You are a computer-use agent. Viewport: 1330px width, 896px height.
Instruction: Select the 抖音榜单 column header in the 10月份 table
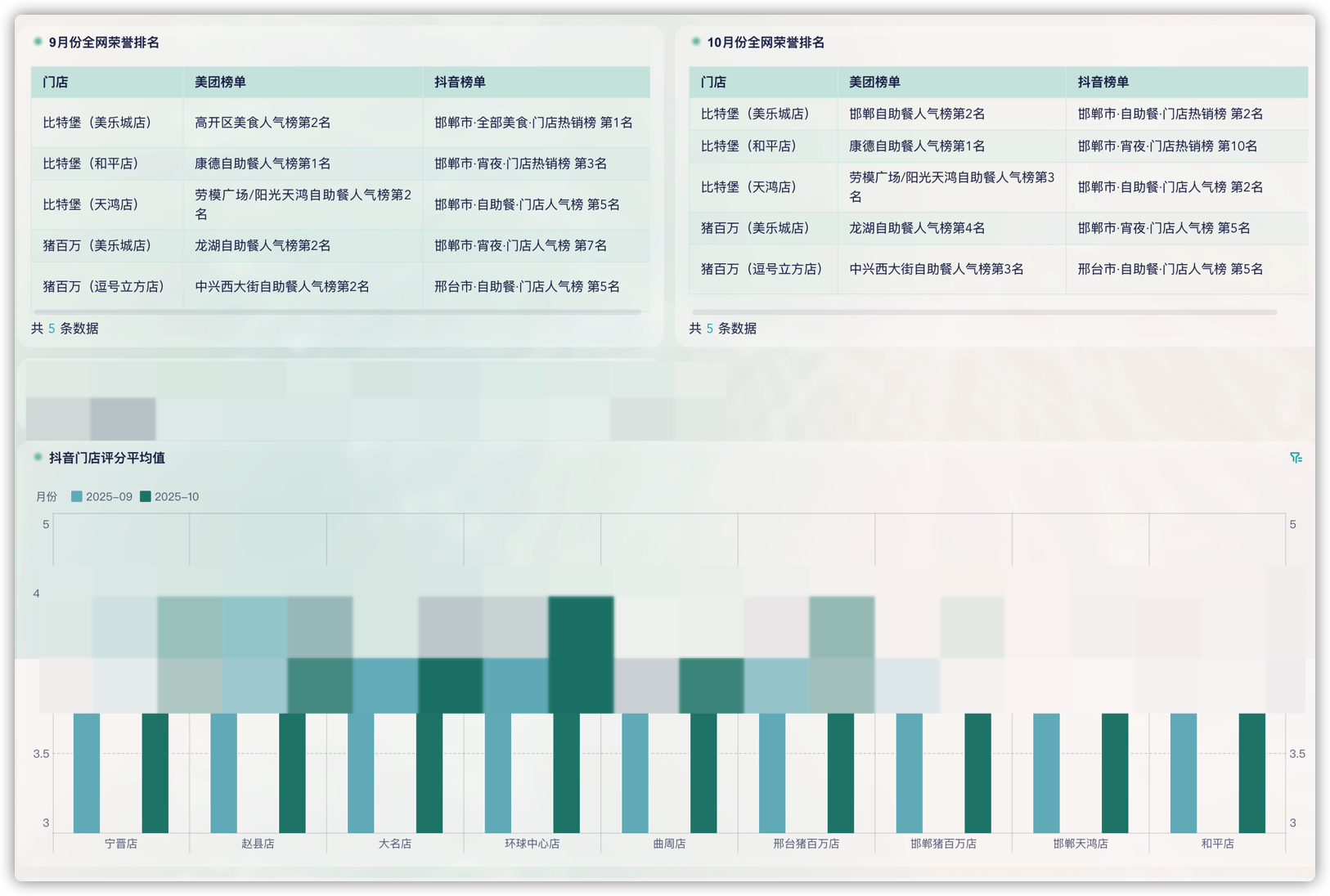pos(1186,82)
